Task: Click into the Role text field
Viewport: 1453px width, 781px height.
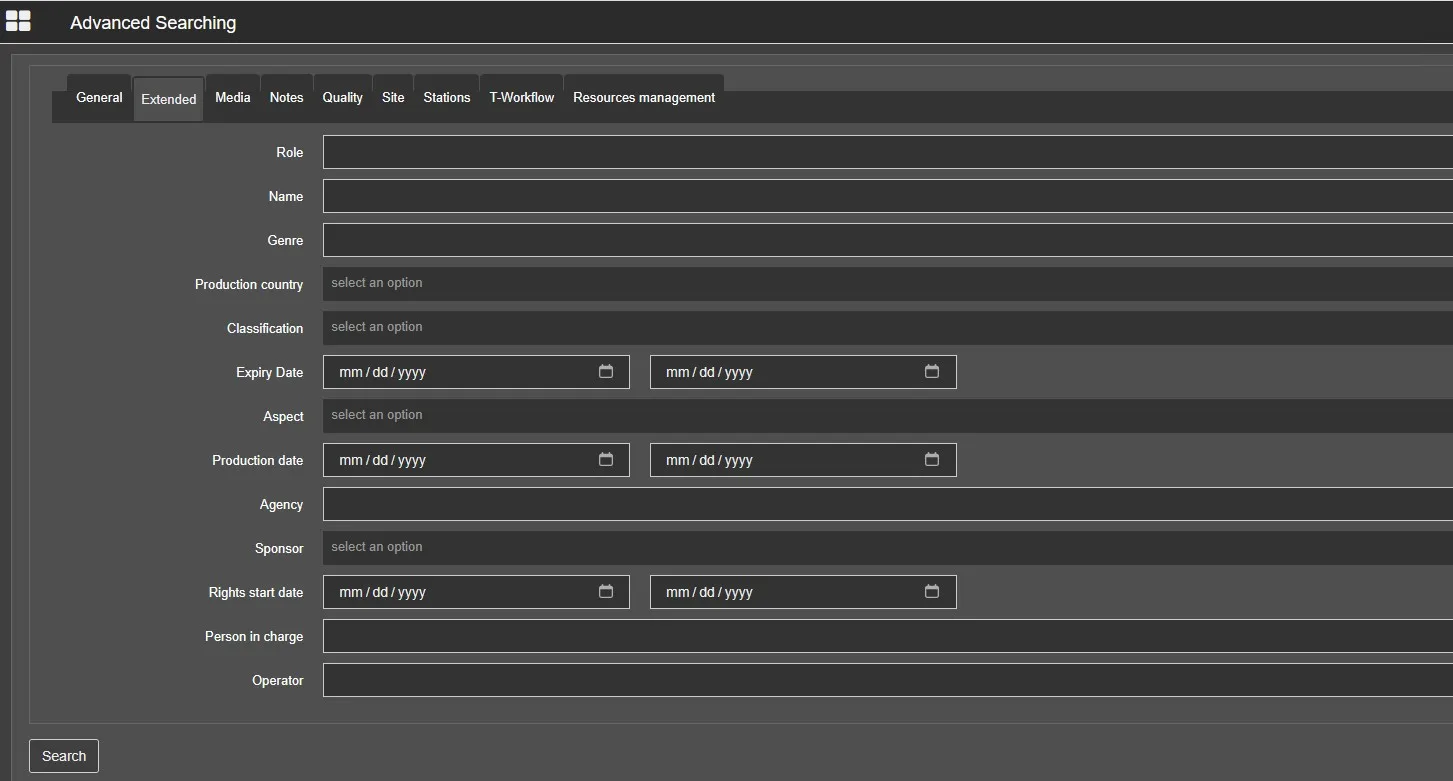Action: tap(886, 152)
